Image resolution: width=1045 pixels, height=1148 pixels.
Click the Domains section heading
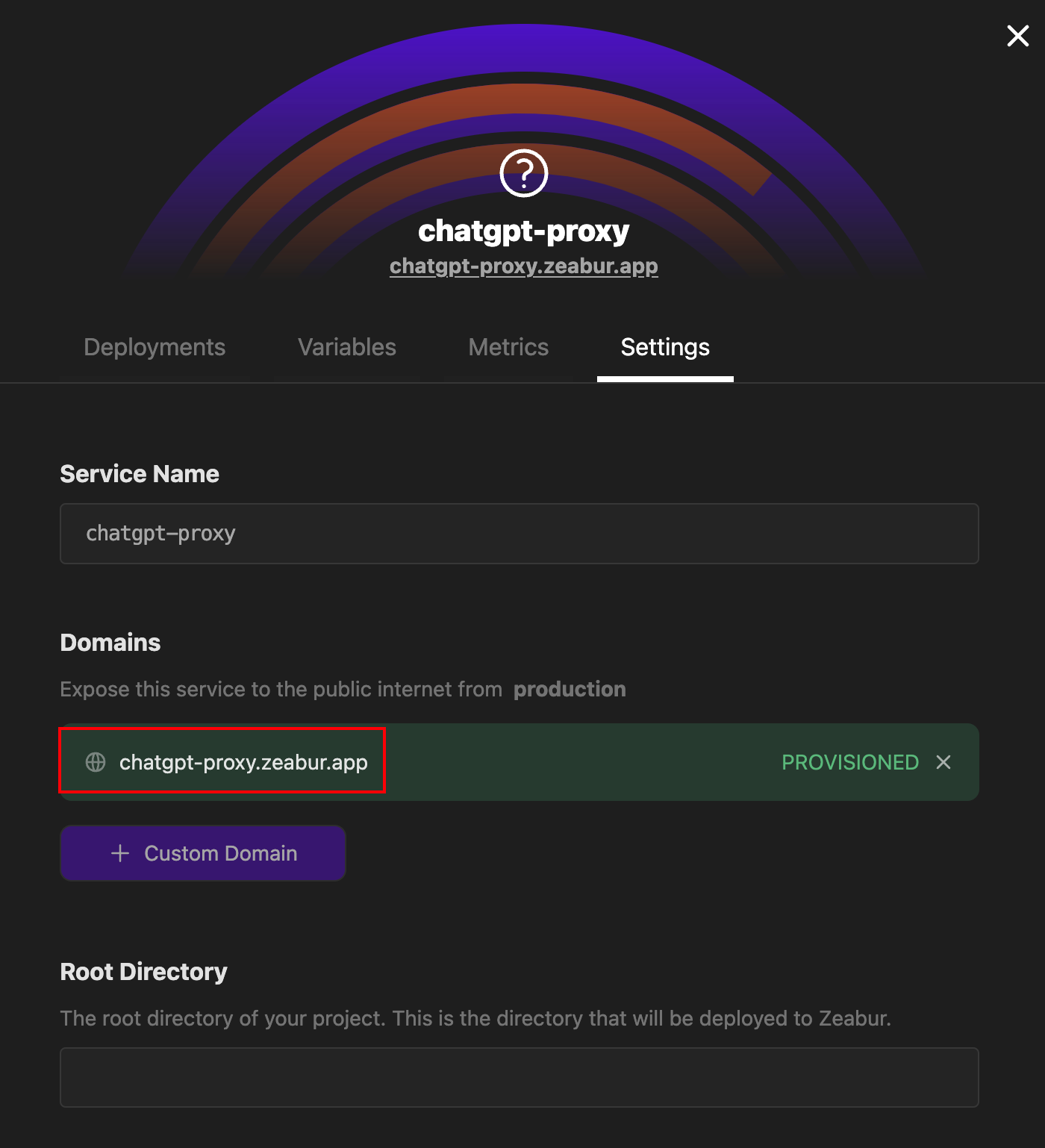tap(110, 643)
